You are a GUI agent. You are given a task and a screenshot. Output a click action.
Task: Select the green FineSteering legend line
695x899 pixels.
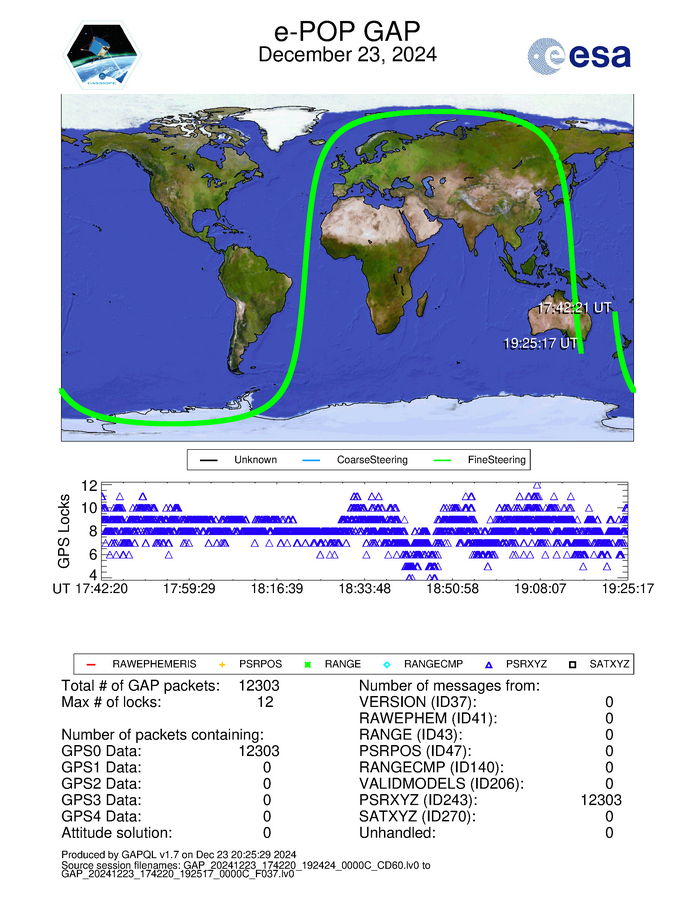[447, 460]
